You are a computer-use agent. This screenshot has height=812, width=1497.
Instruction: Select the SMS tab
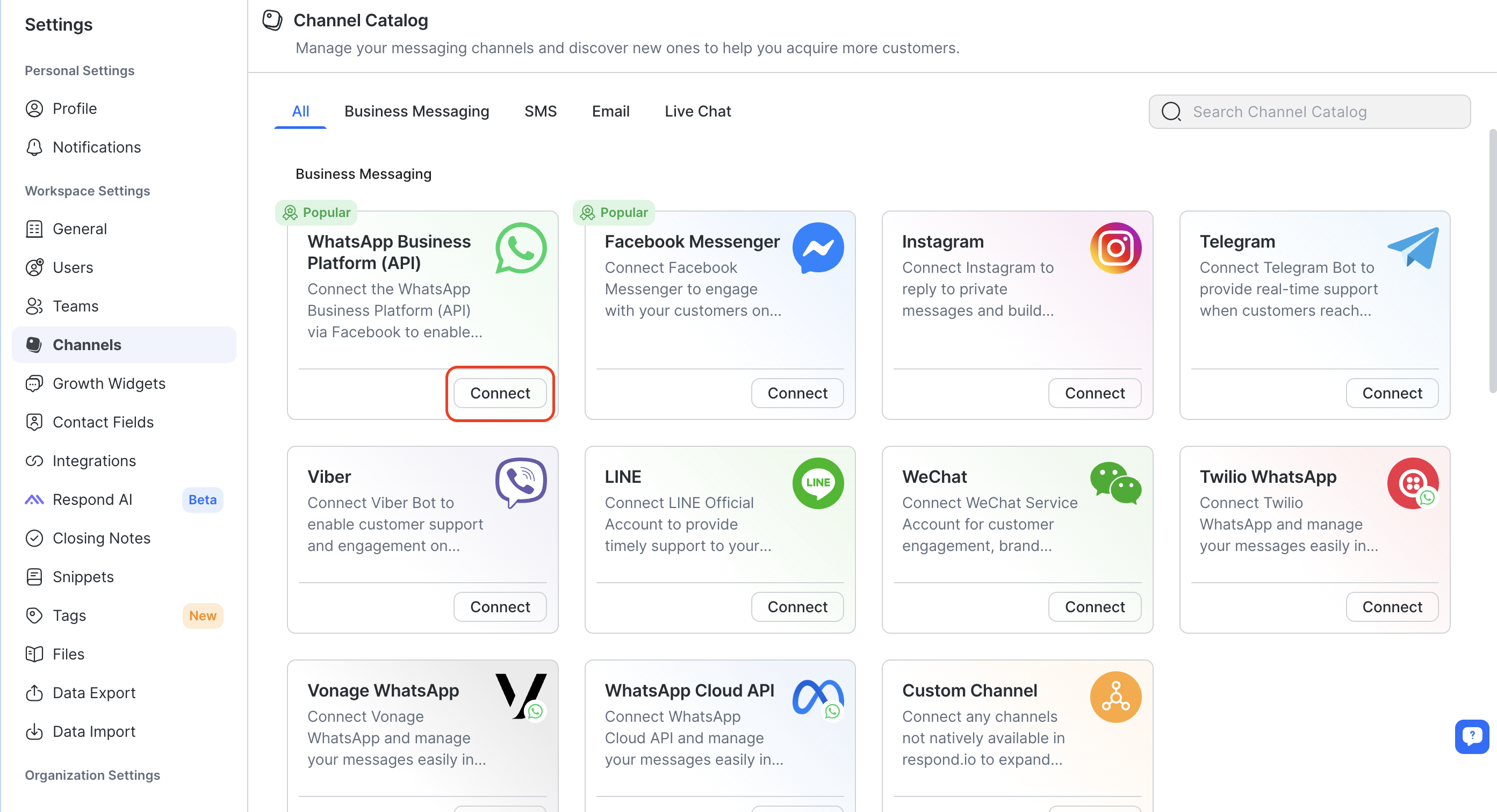click(x=540, y=111)
